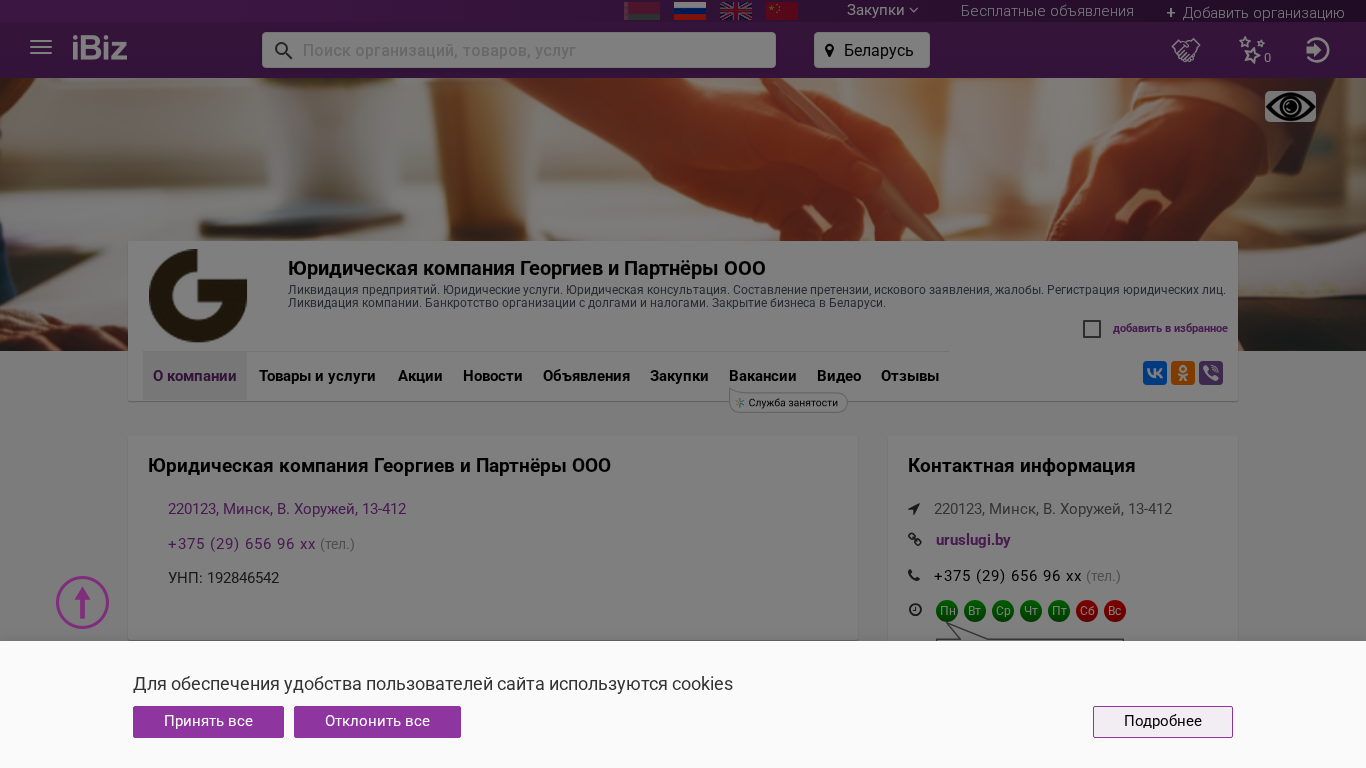Switch to Chinese flag language
The width and height of the screenshot is (1366, 768).
[x=782, y=11]
